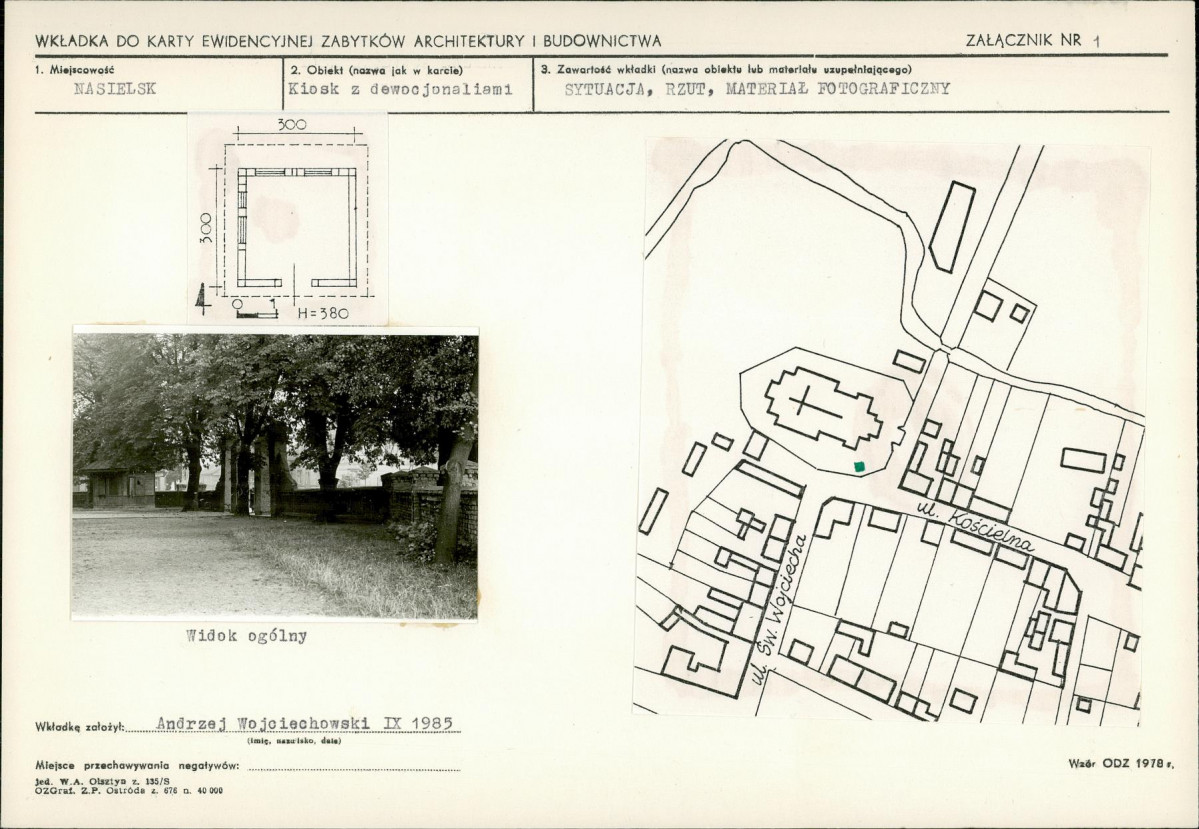Open the kiosk floor plan drawing
The image size is (1199, 829).
click(x=288, y=219)
